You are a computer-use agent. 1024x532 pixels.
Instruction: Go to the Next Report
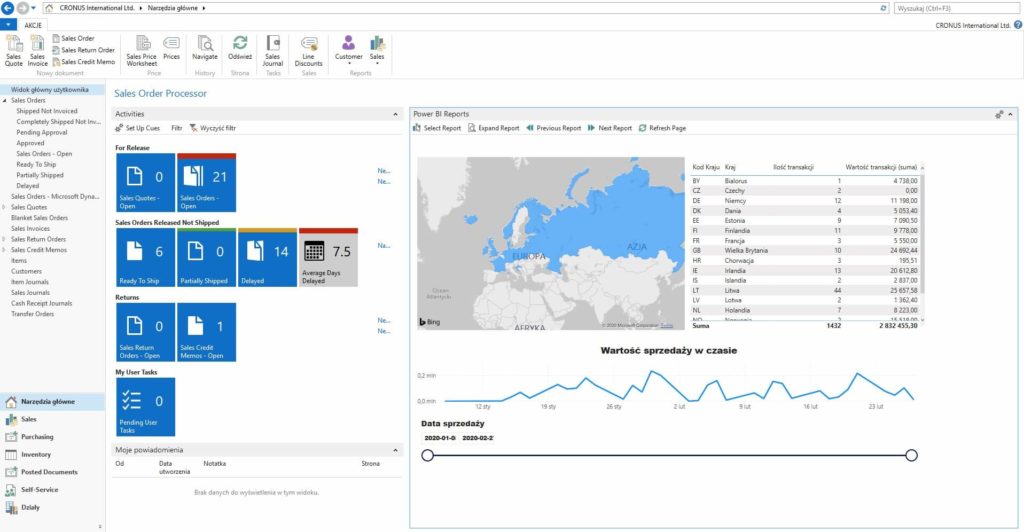coord(610,129)
